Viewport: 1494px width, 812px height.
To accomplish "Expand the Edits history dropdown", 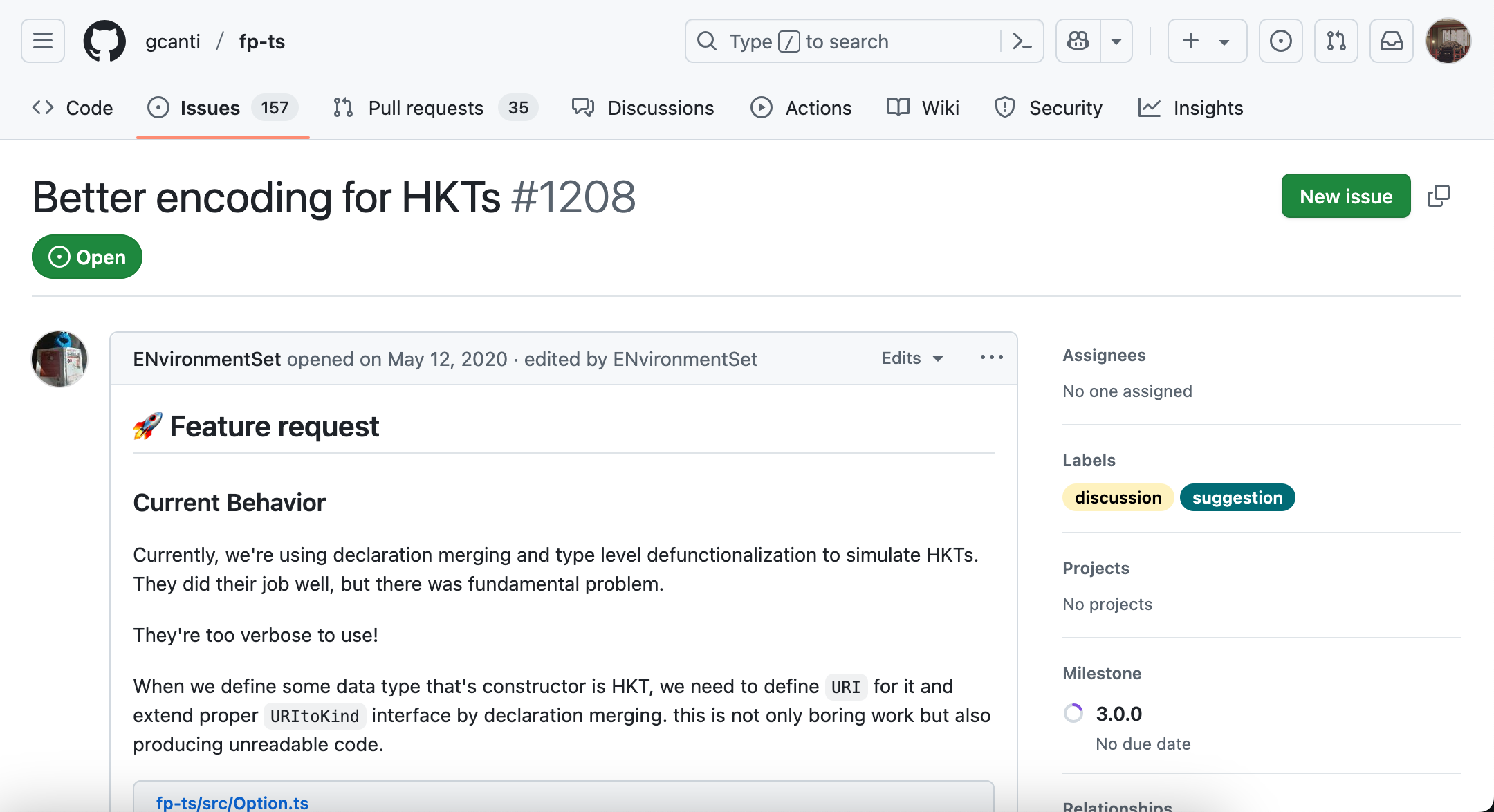I will pyautogui.click(x=912, y=358).
